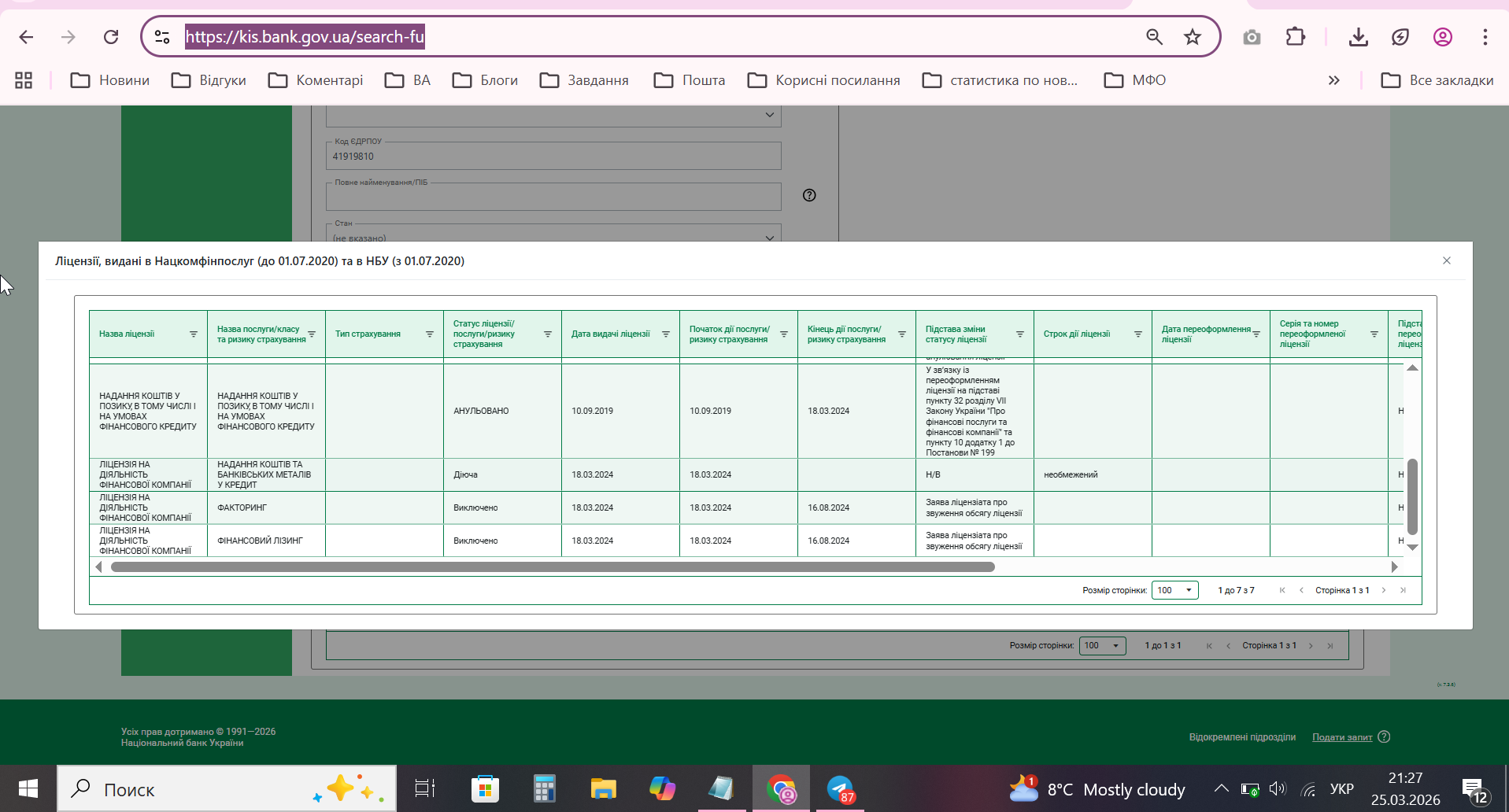Click the help icon beside Повне найменування field
1509x812 pixels.
coord(809,195)
